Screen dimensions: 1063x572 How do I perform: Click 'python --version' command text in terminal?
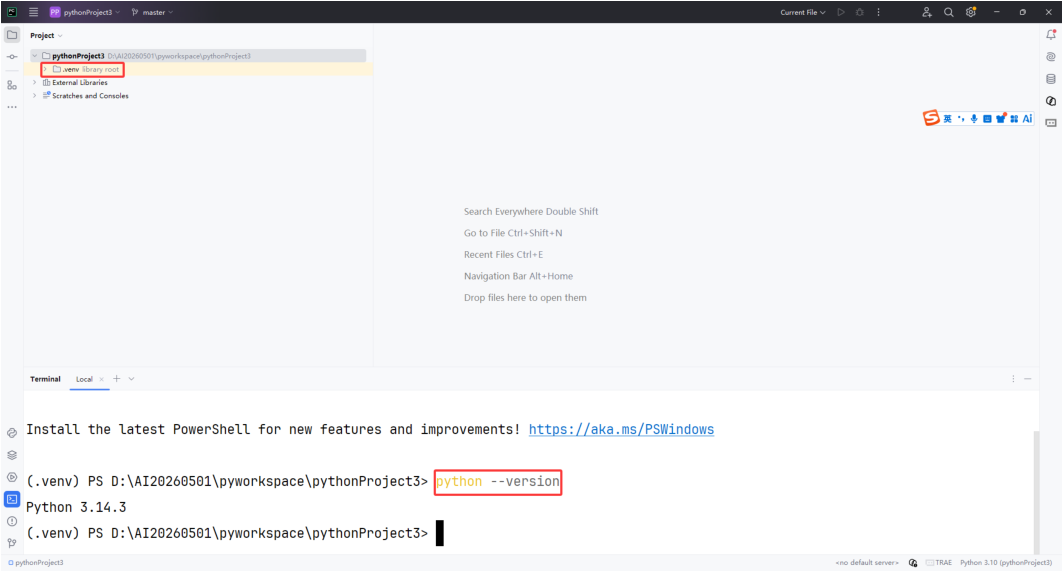click(498, 481)
